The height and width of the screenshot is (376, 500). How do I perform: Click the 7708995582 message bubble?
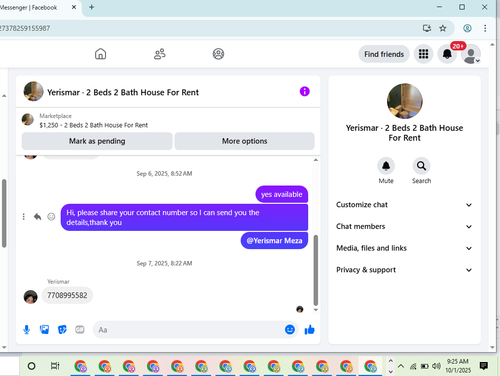[x=67, y=295]
